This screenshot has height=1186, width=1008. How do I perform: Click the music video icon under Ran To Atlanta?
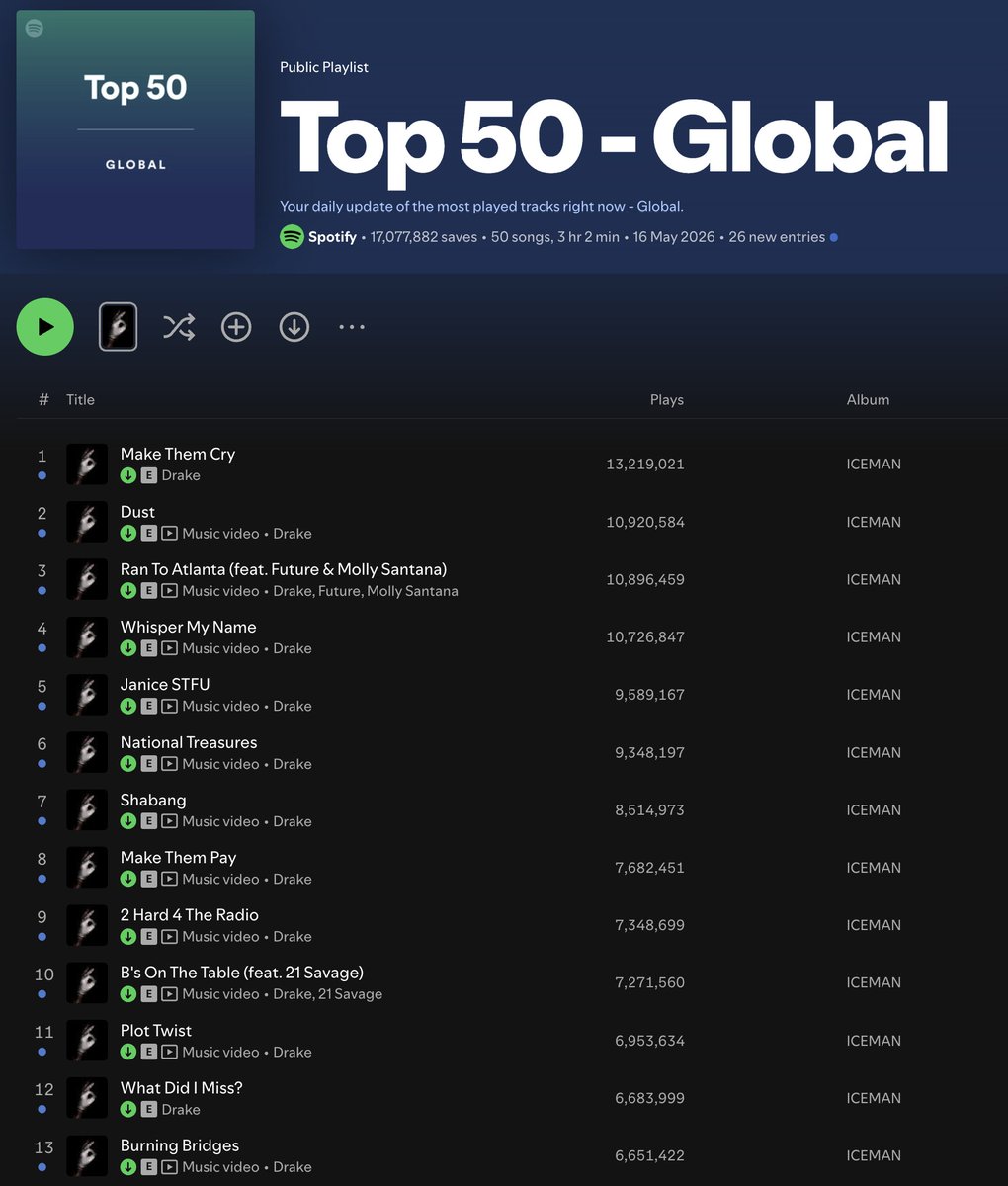tap(170, 591)
